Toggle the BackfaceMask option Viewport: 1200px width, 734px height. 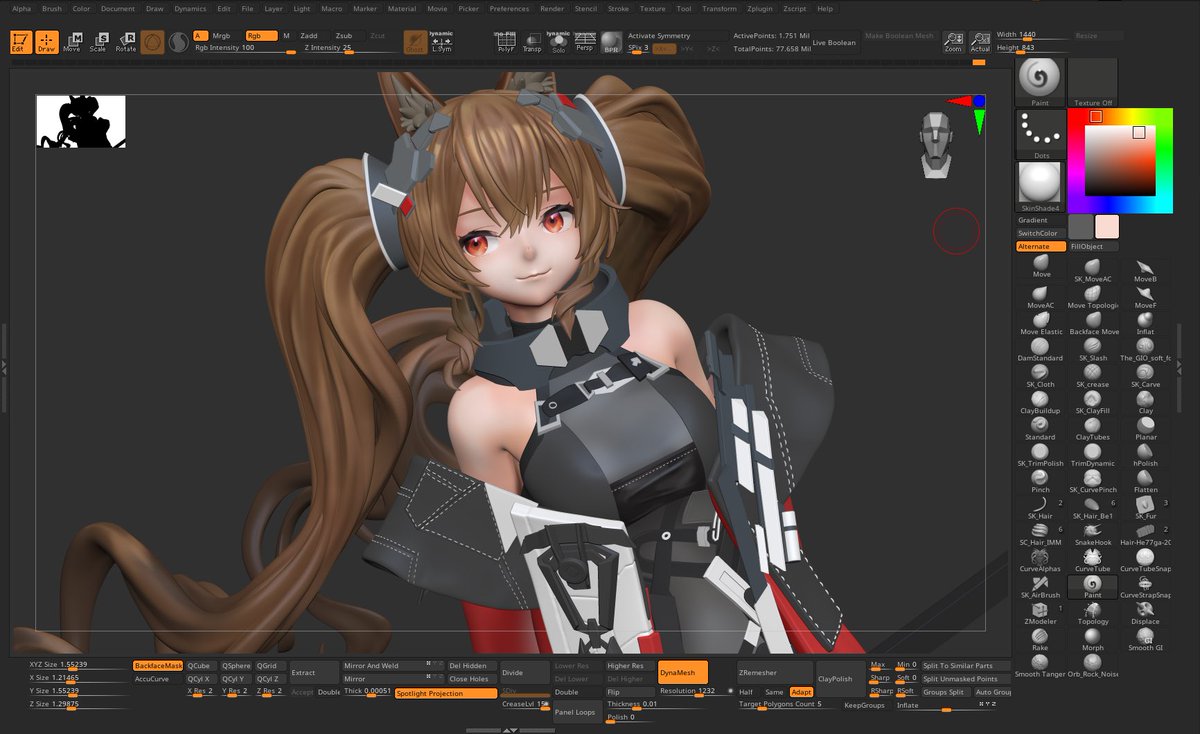click(x=158, y=665)
